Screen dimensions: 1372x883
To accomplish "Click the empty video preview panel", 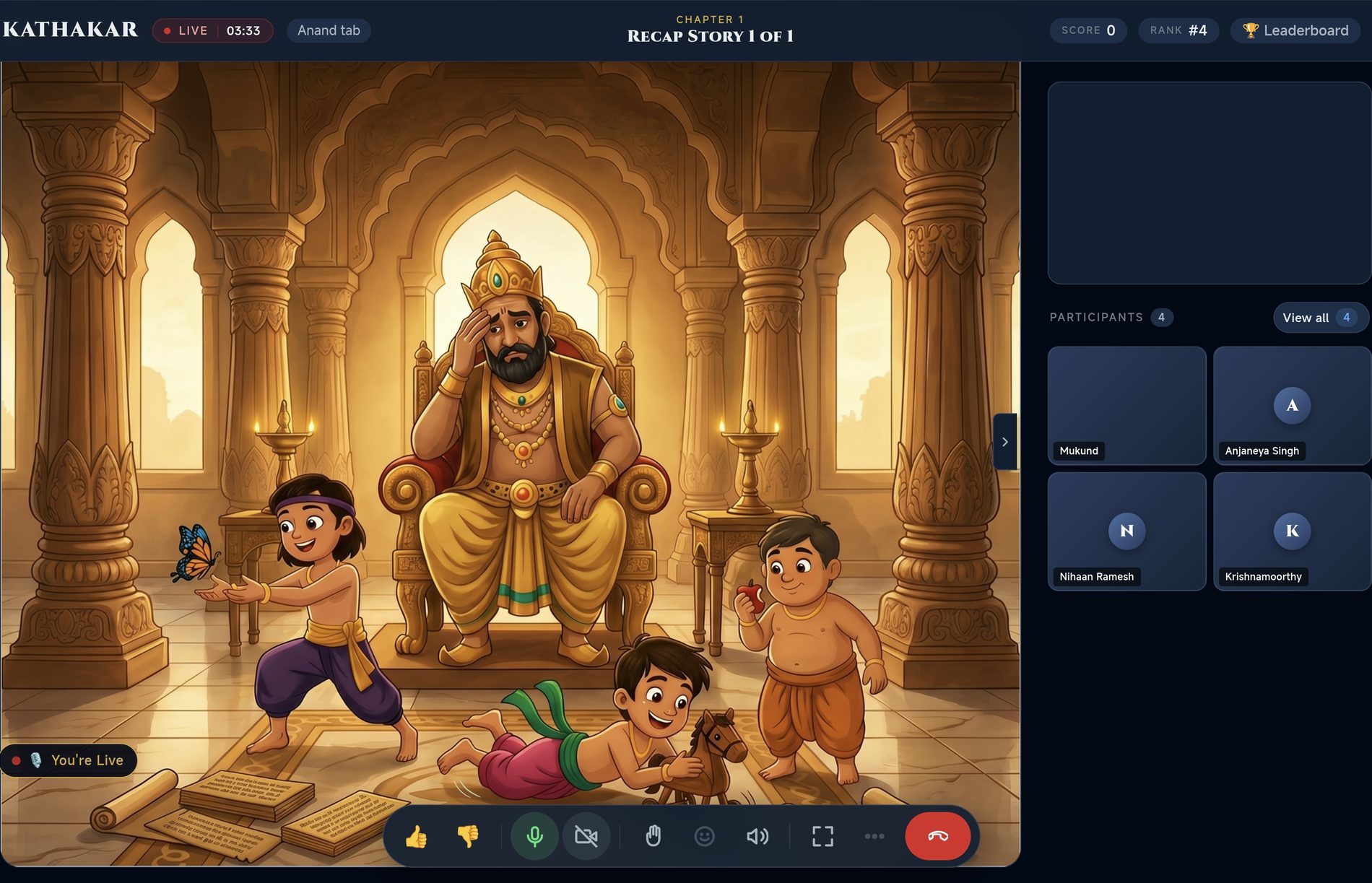I will pyautogui.click(x=1209, y=183).
